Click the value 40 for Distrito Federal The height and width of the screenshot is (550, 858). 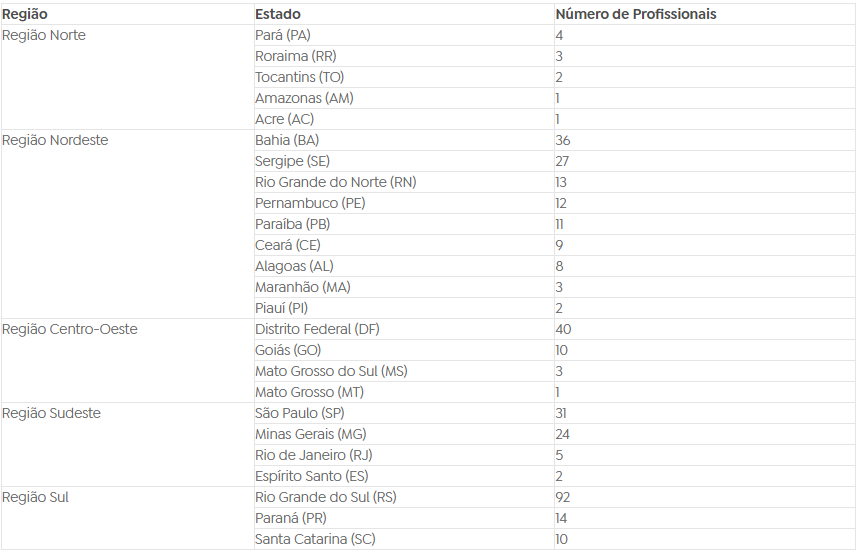(563, 329)
